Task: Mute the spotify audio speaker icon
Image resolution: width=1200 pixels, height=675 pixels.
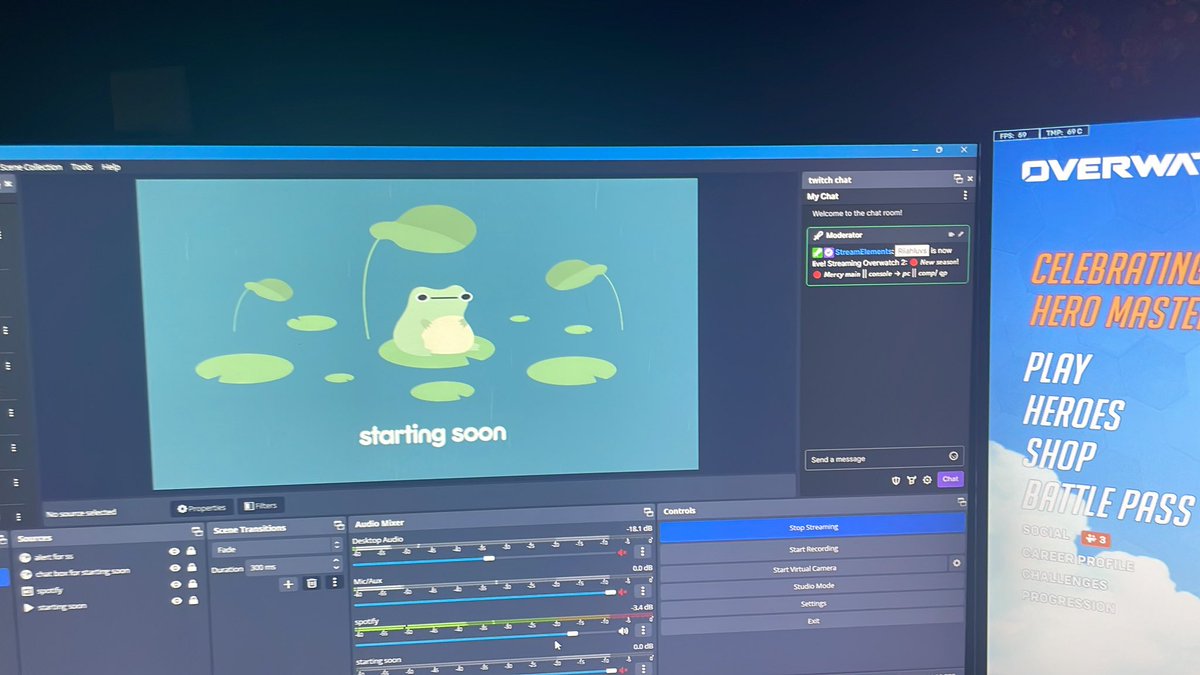Action: (624, 631)
